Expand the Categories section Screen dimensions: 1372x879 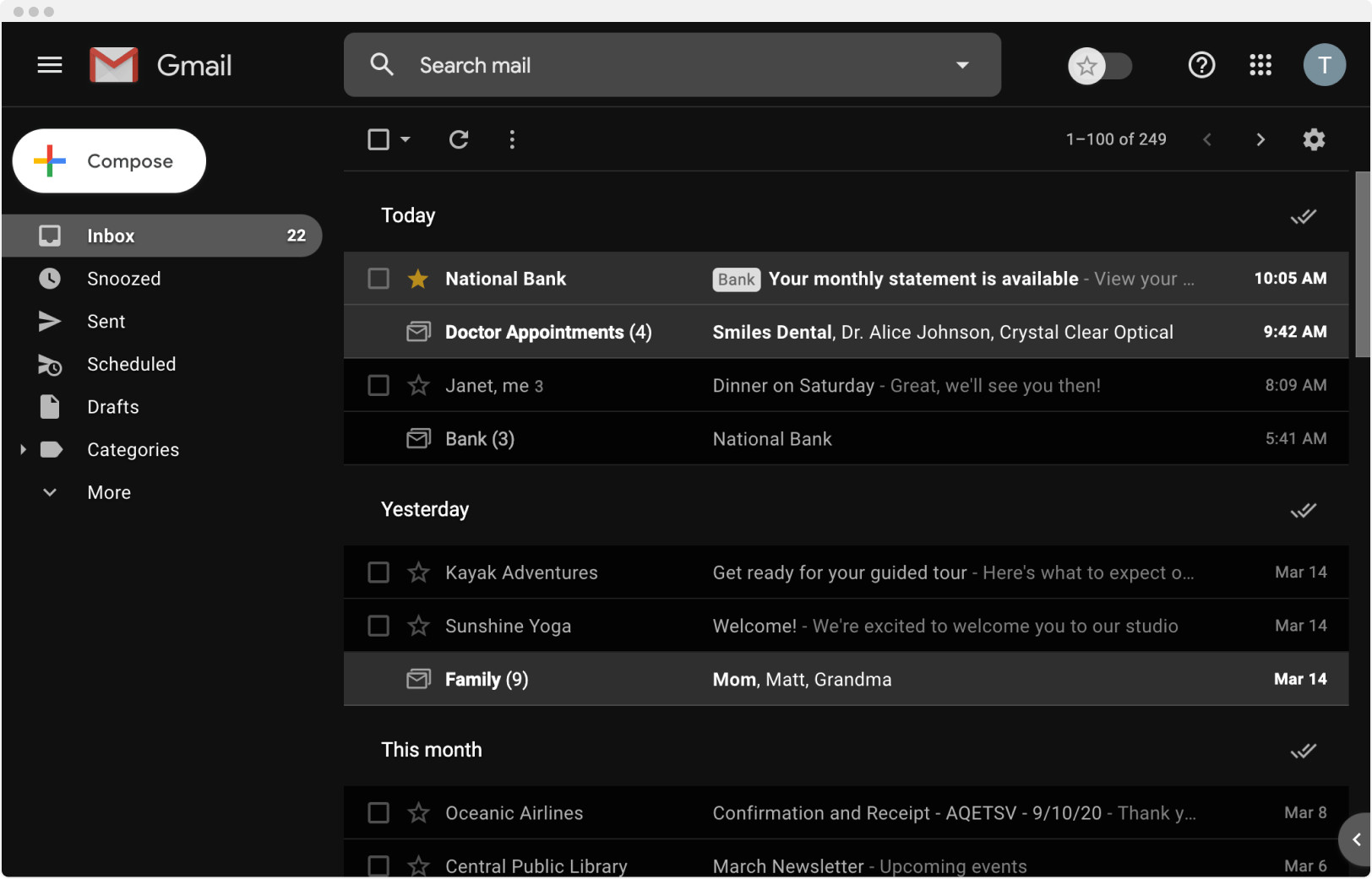click(23, 449)
